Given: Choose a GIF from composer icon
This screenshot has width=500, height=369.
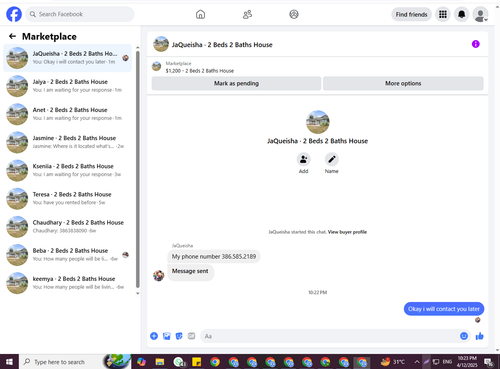Looking at the screenshot, I should pyautogui.click(x=191, y=336).
